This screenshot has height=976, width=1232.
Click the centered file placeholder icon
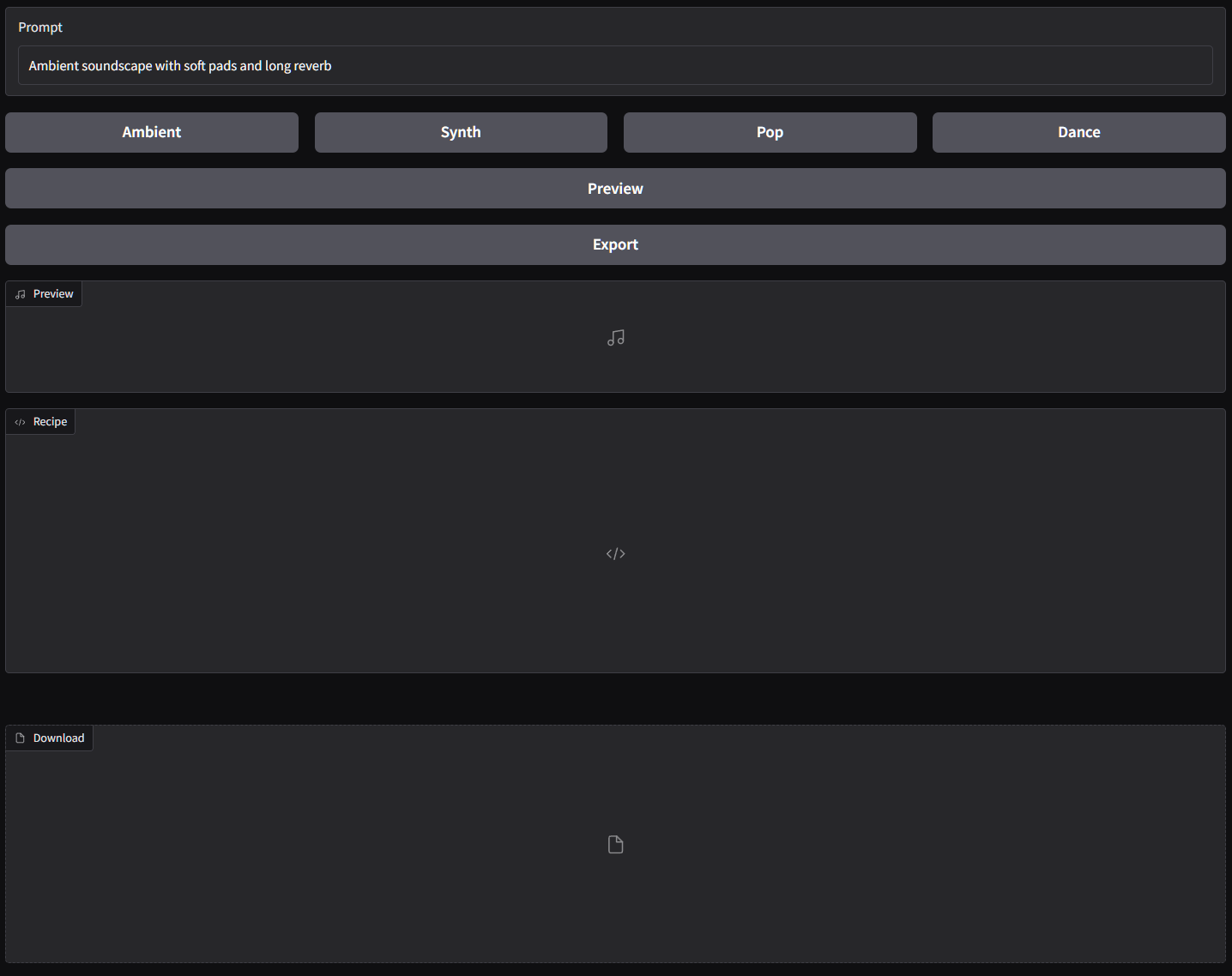coord(615,845)
